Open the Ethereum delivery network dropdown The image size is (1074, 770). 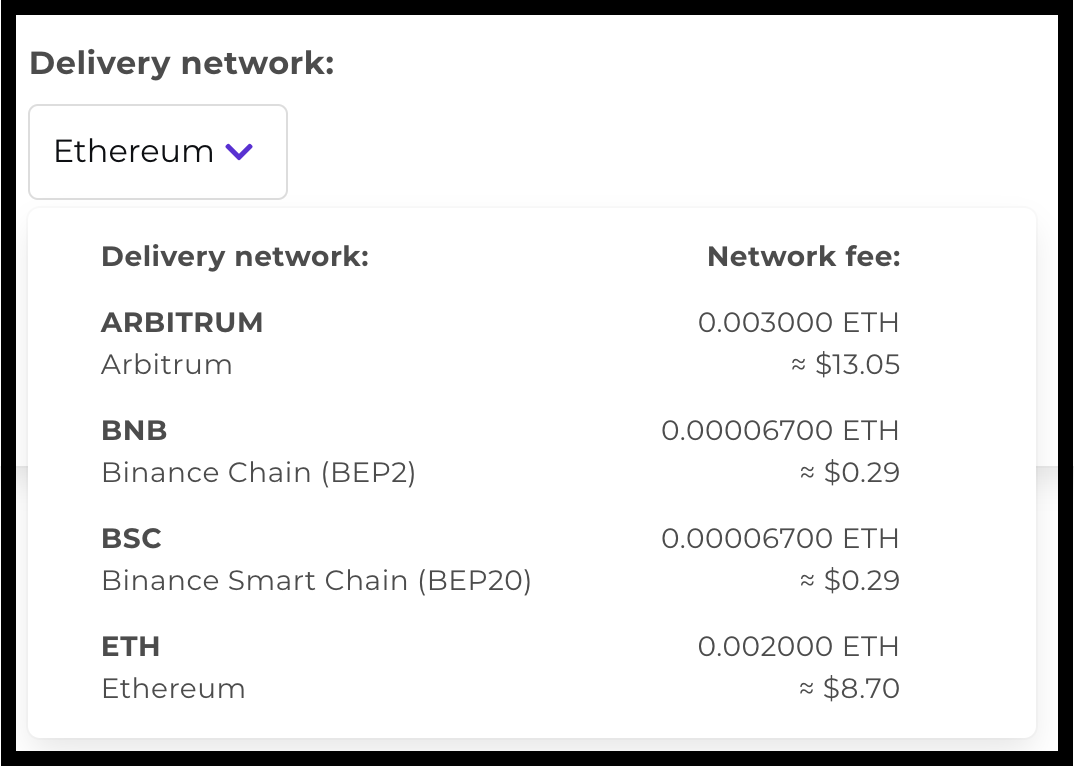[x=157, y=151]
